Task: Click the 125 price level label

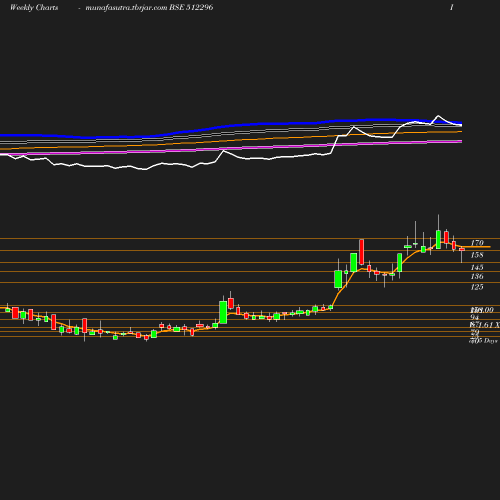Action: 477,287
